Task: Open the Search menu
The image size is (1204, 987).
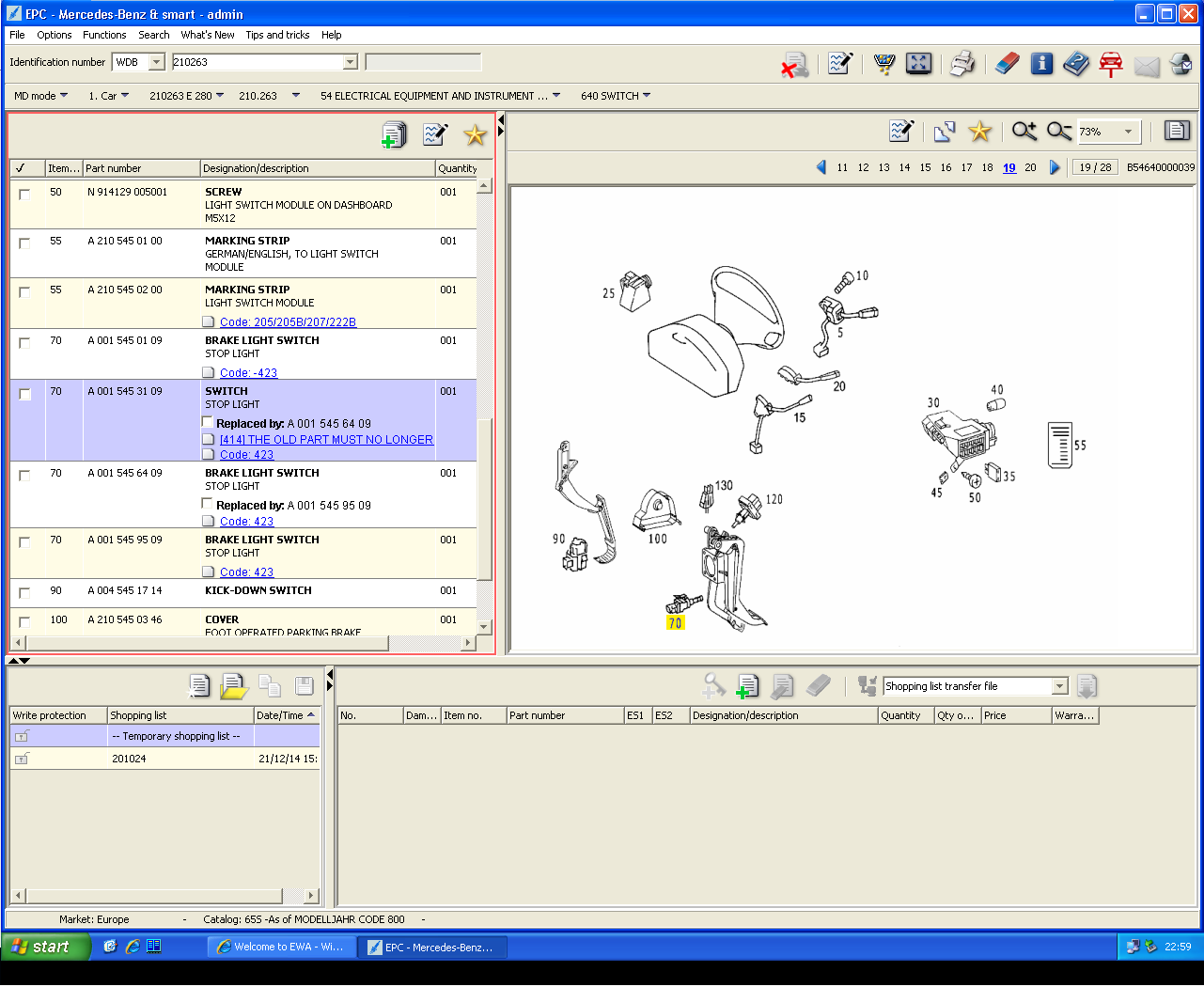Action: tap(154, 35)
